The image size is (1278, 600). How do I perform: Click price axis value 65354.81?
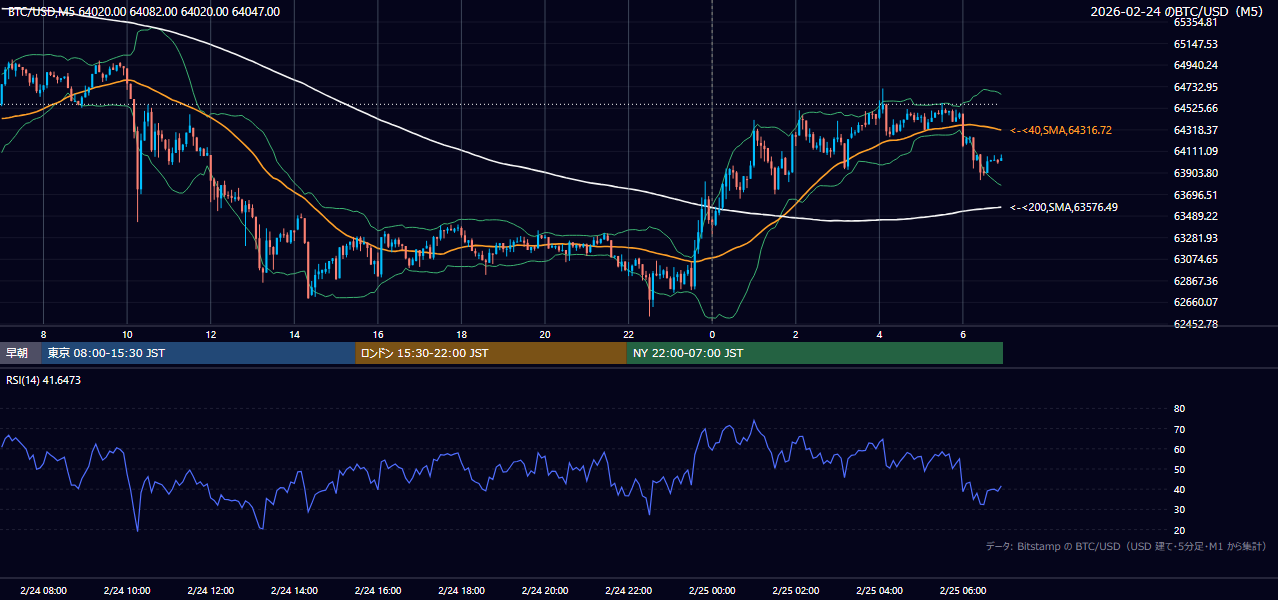[x=1195, y=22]
